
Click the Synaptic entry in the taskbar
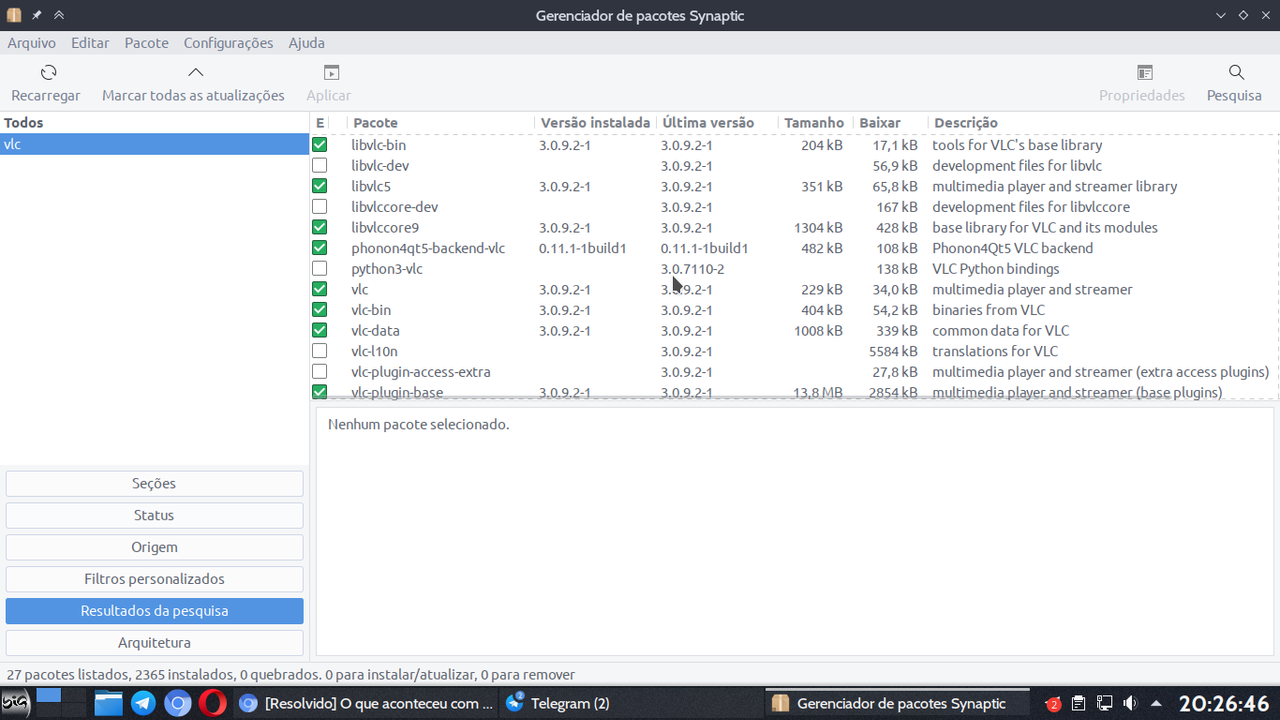pos(897,703)
